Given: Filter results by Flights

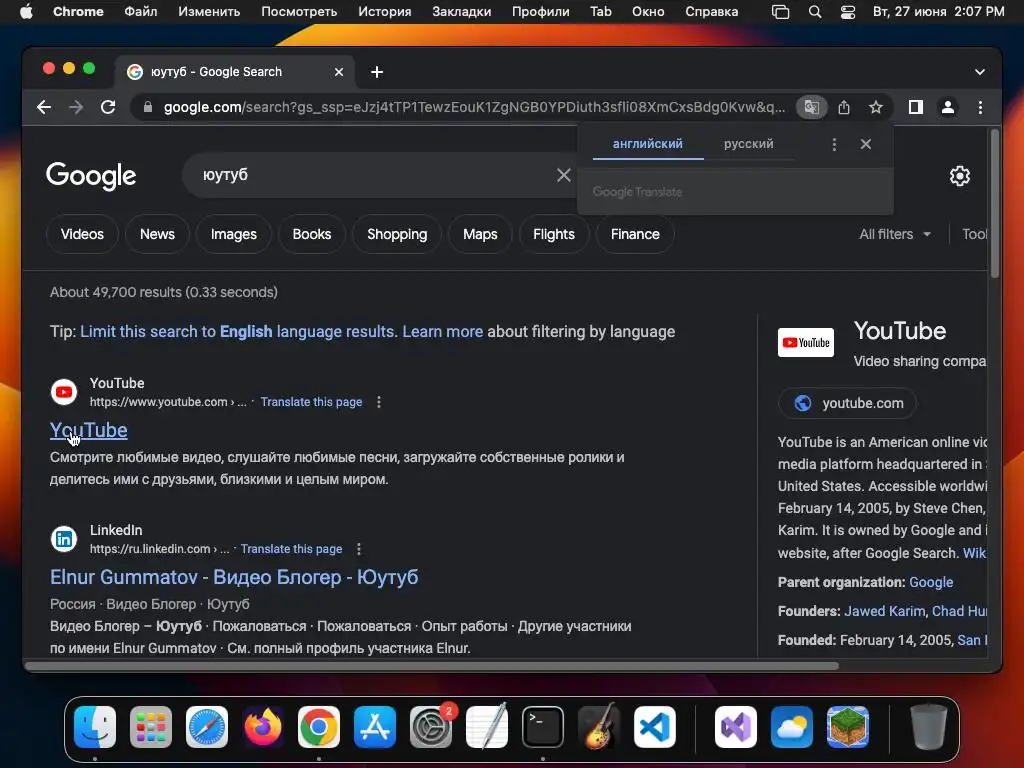Looking at the screenshot, I should tap(554, 234).
